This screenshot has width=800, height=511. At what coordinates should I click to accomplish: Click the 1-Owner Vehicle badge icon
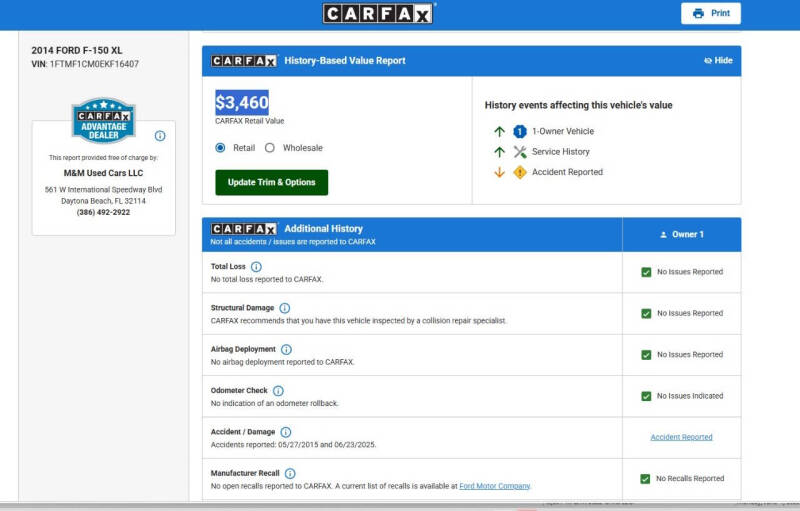519,132
